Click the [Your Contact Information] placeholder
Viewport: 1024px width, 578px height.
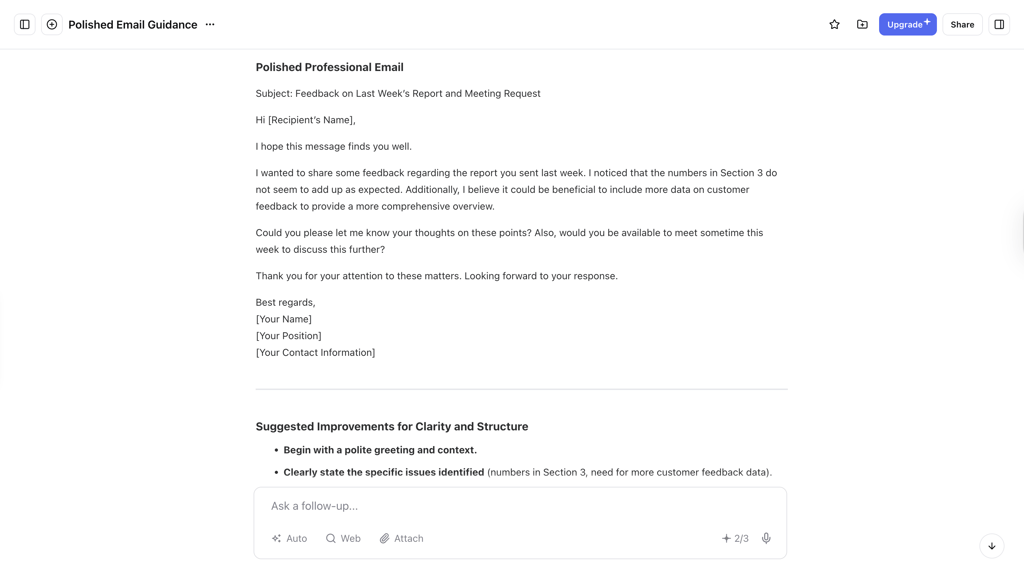click(x=315, y=353)
